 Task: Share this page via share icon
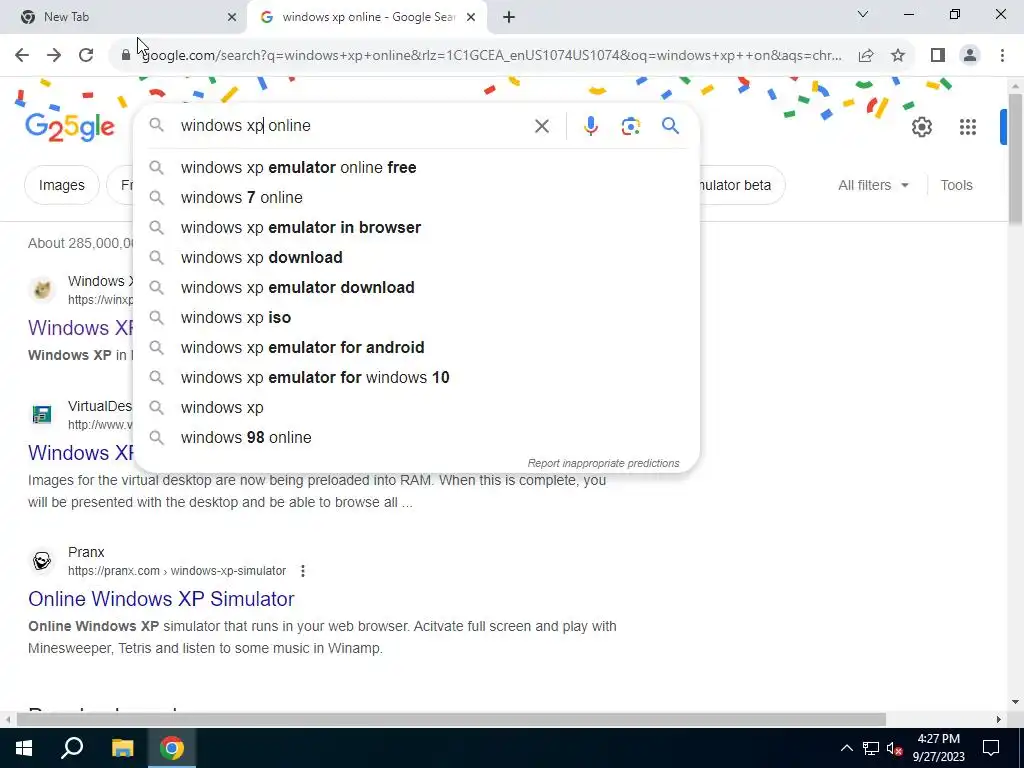tap(866, 56)
